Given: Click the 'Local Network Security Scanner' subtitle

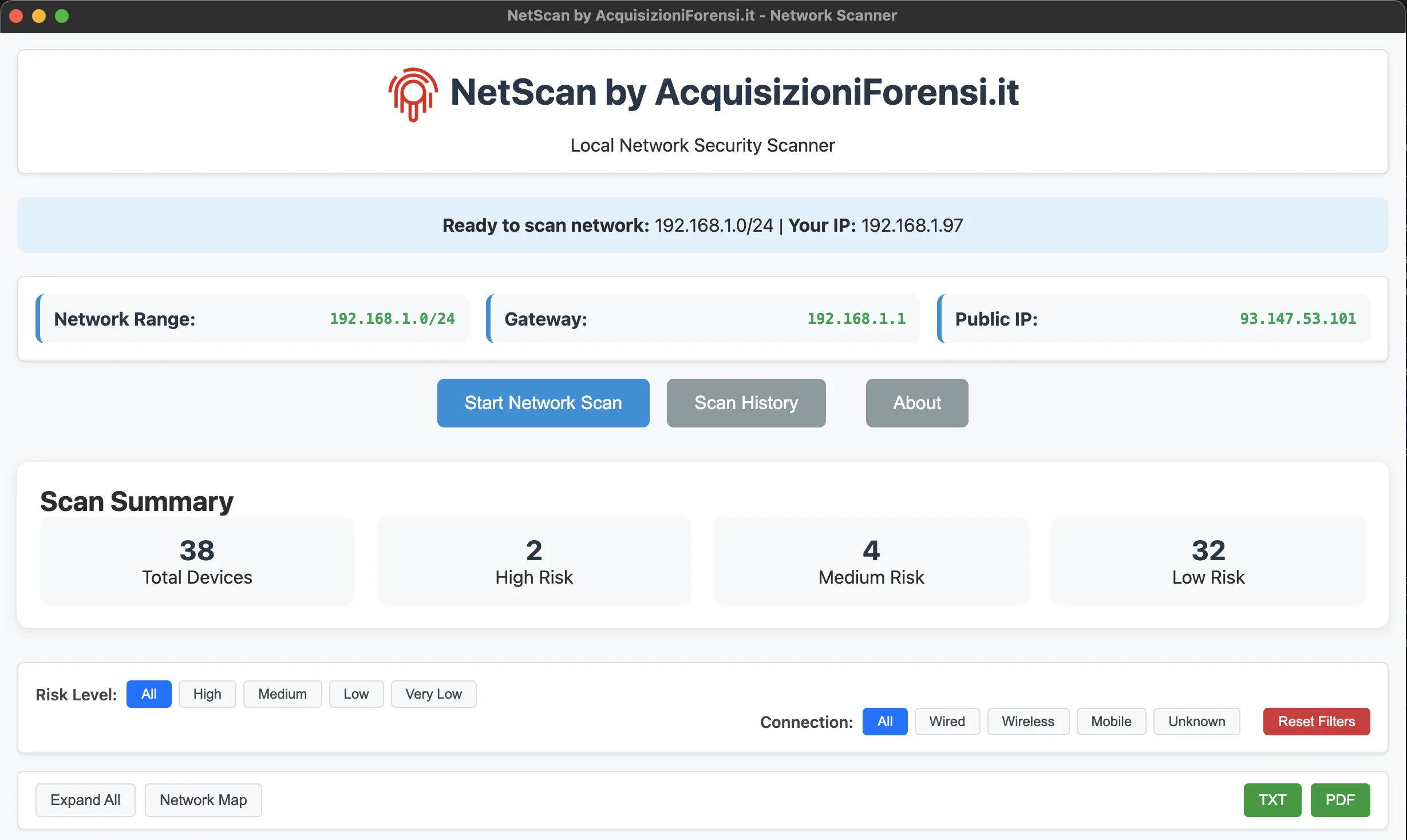Looking at the screenshot, I should click(703, 145).
